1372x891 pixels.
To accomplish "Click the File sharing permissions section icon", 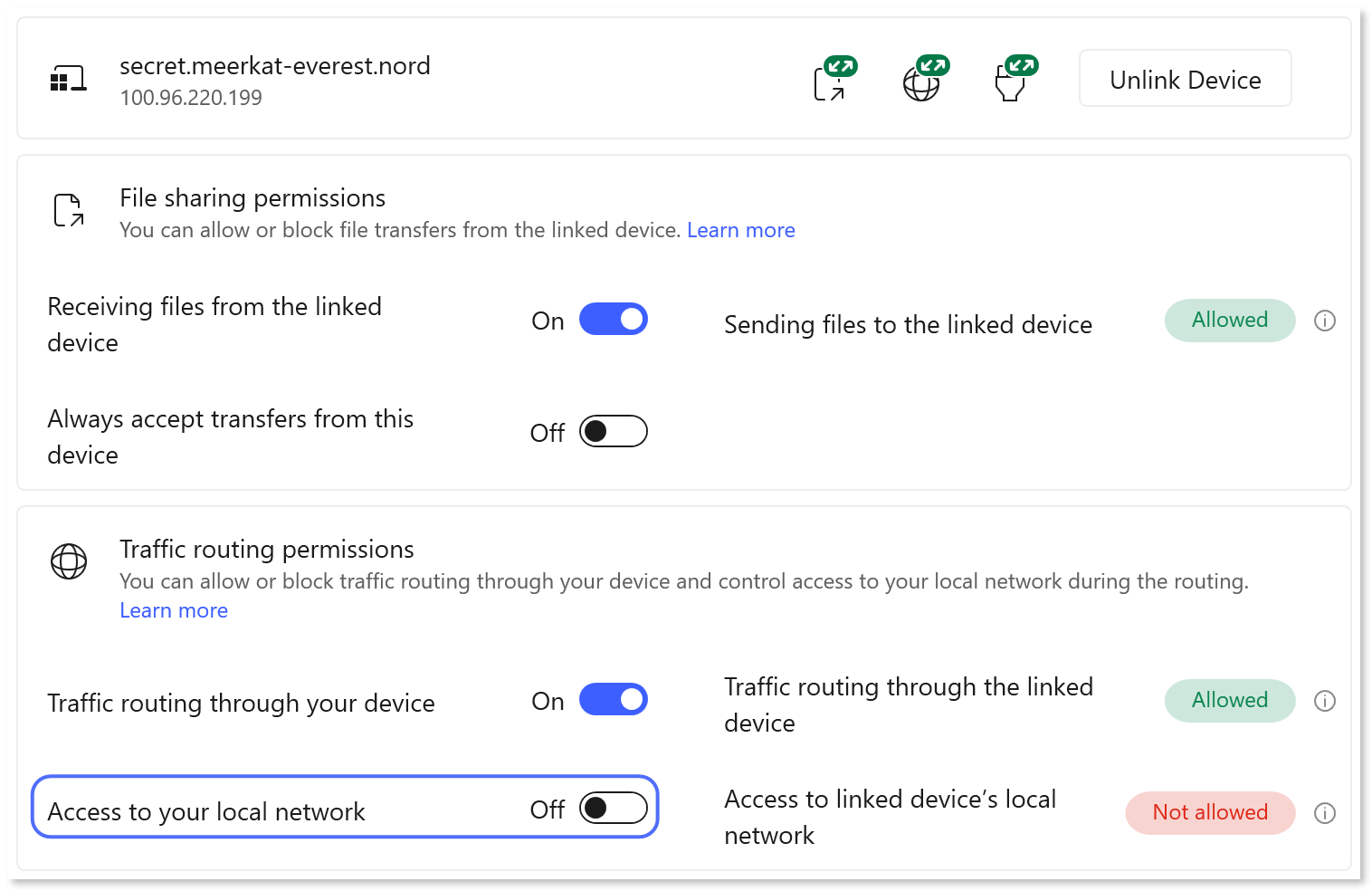I will (68, 211).
